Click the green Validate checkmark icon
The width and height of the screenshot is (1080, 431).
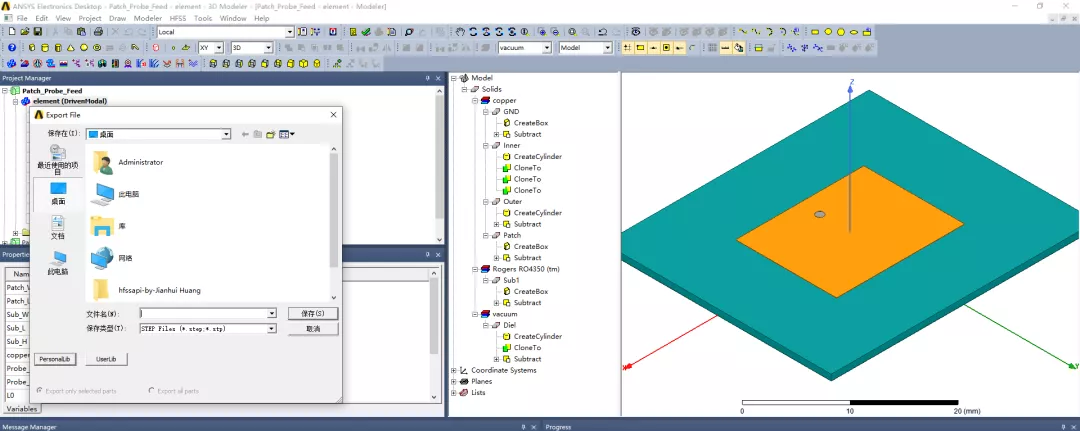click(x=366, y=32)
